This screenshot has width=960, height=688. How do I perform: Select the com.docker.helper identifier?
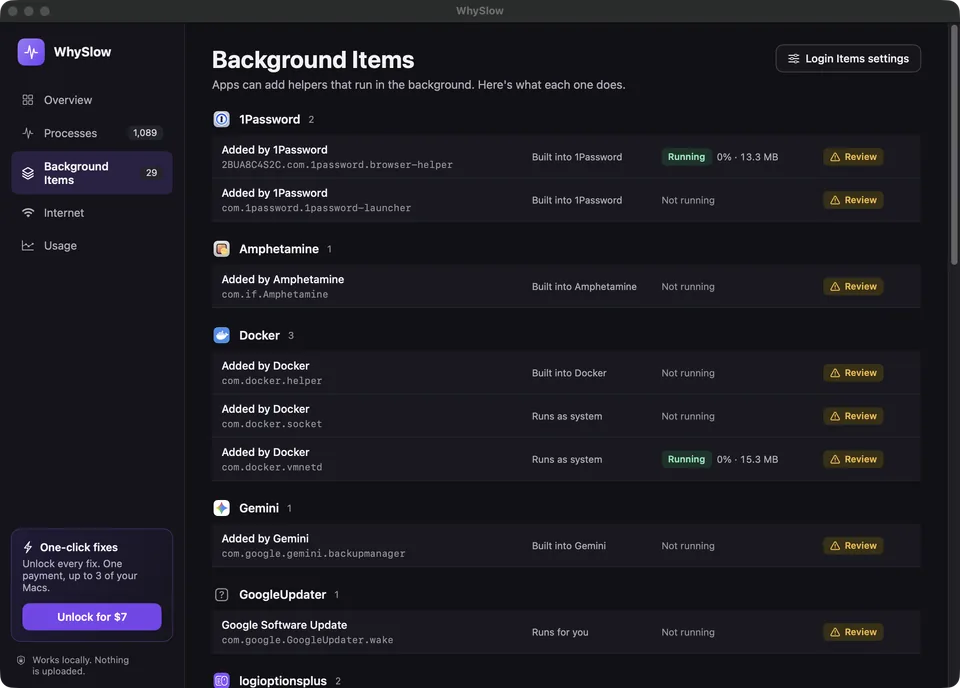(x=272, y=381)
